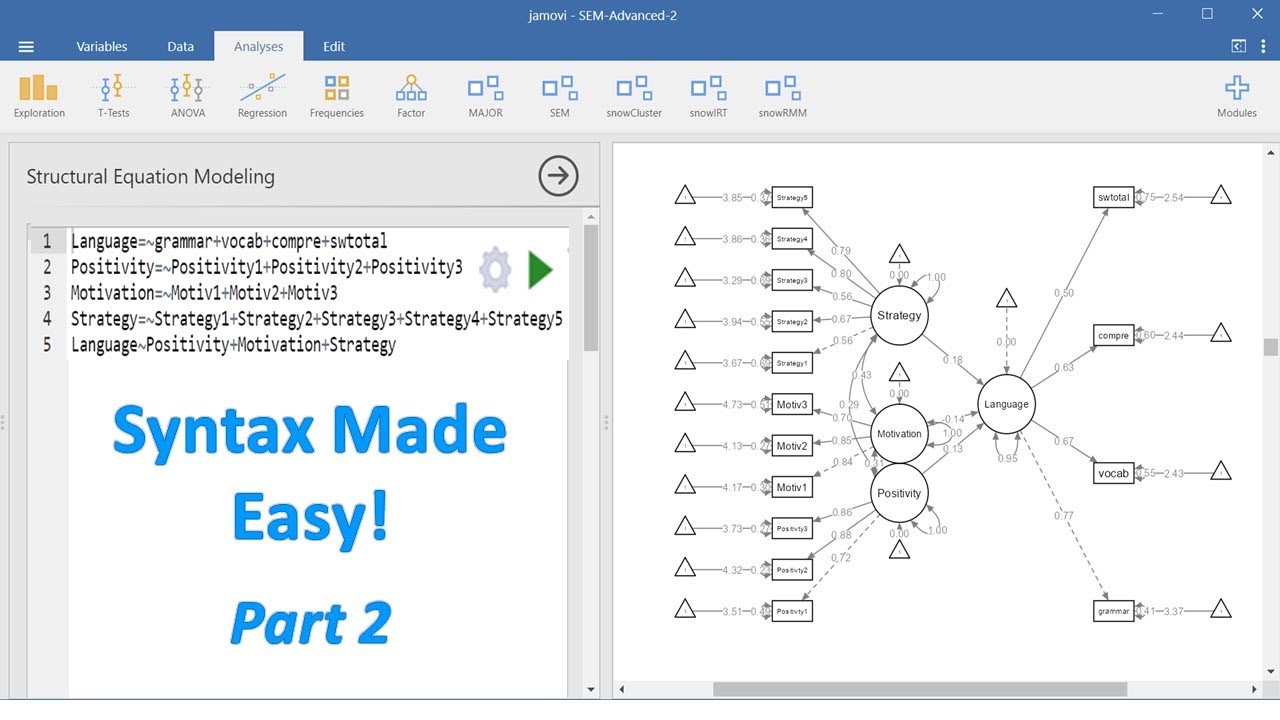
Task: Click syntax line 4 Strategy definition
Action: tap(316, 319)
